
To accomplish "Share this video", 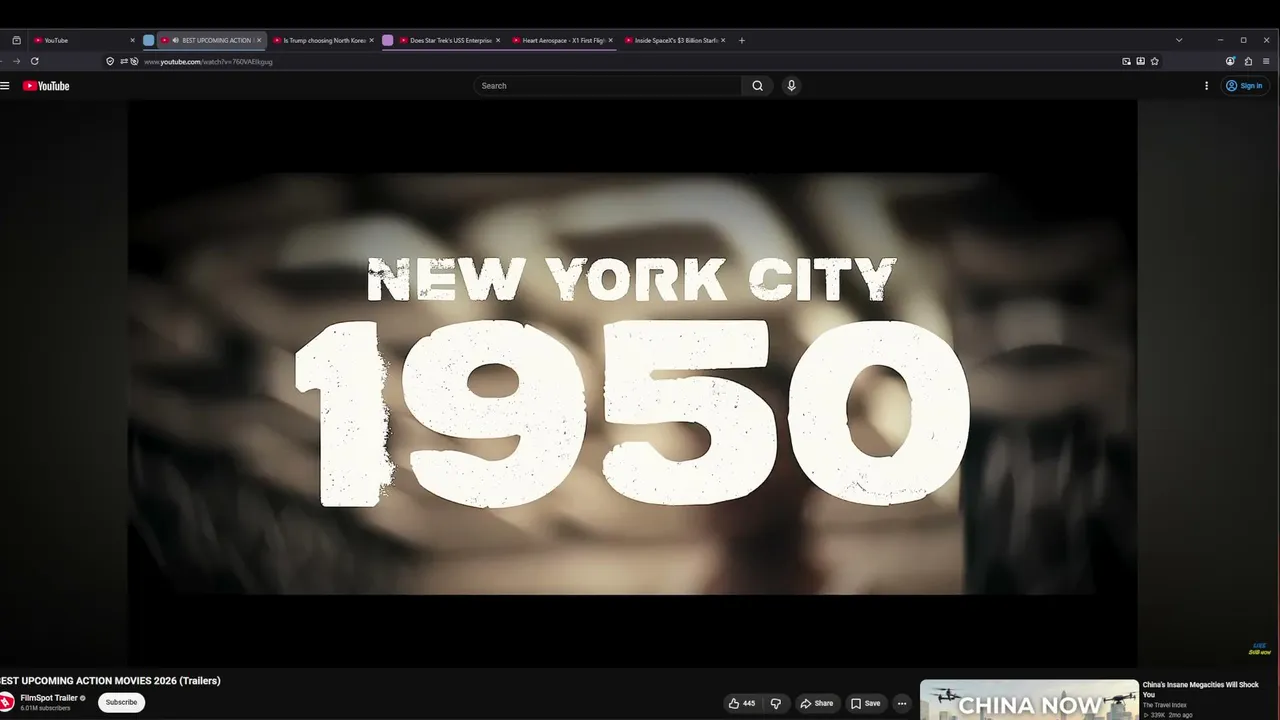I will (x=817, y=703).
